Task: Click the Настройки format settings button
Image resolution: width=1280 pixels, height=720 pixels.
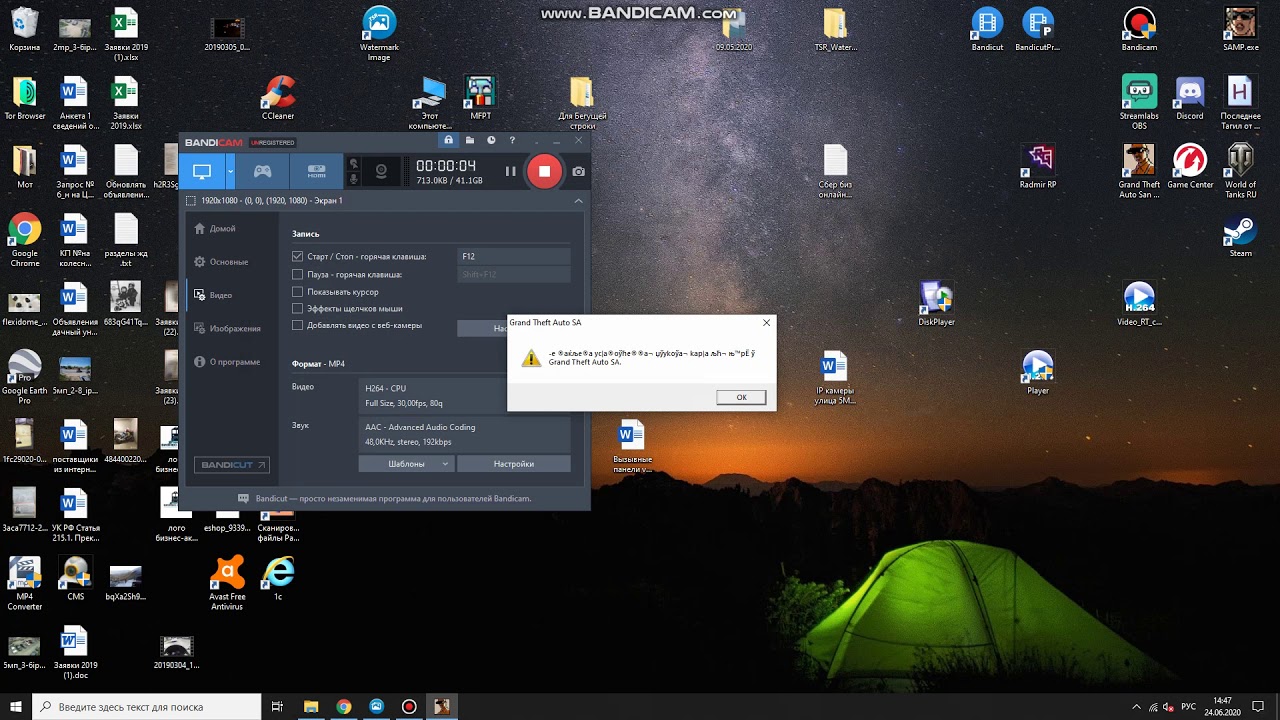Action: point(514,464)
